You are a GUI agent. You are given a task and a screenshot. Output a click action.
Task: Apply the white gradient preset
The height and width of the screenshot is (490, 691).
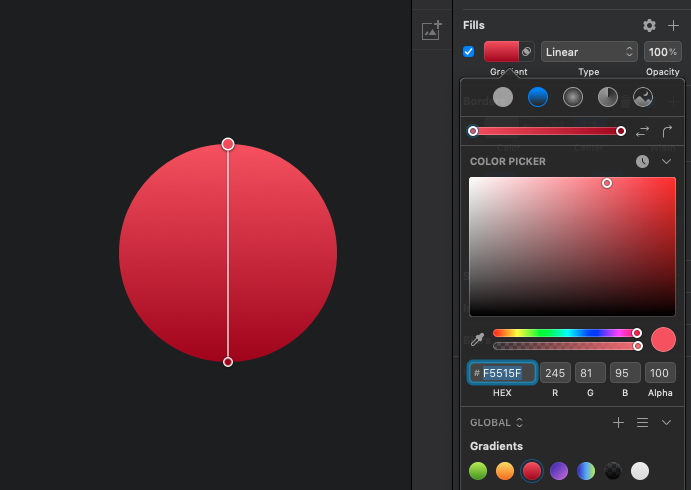tap(639, 471)
